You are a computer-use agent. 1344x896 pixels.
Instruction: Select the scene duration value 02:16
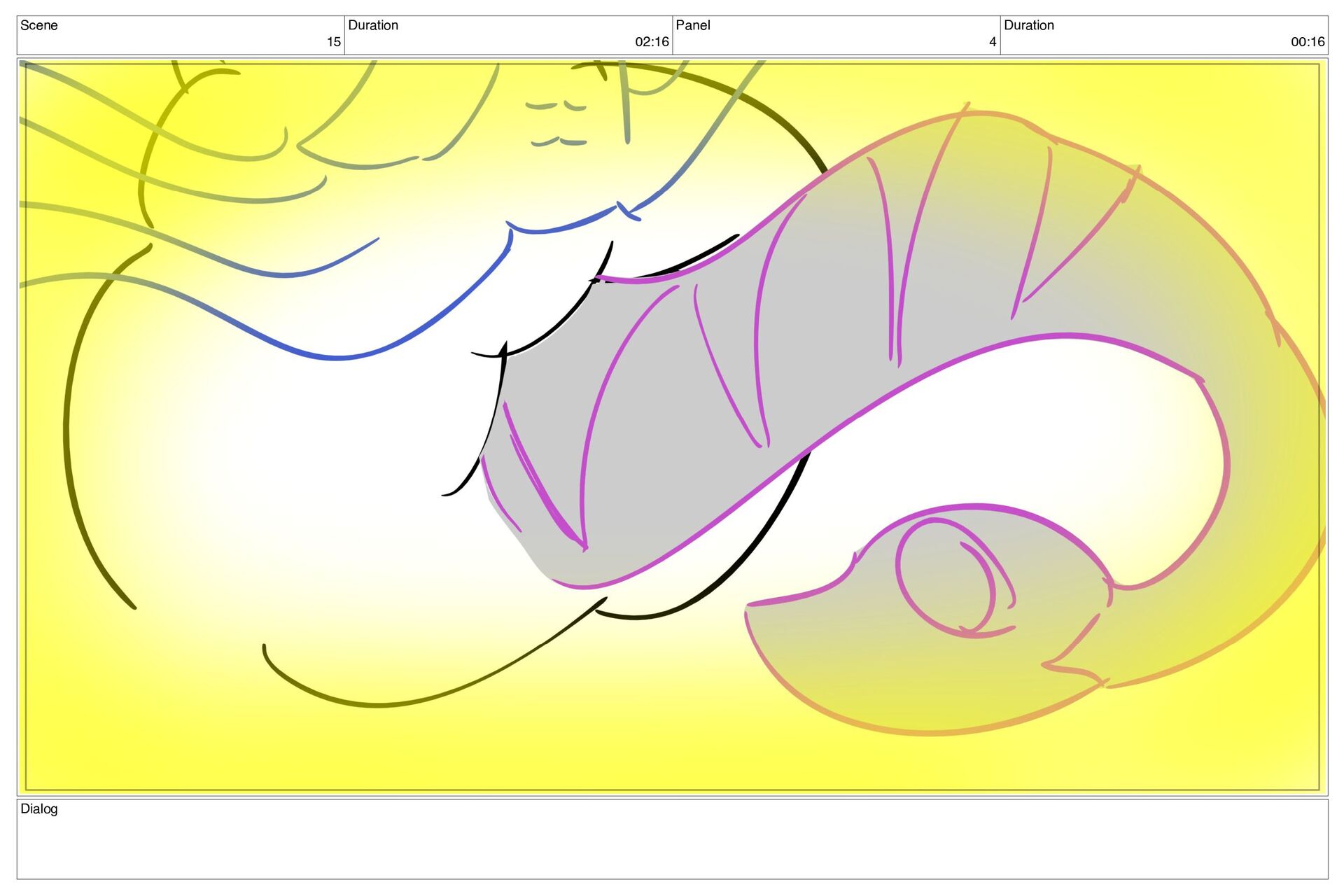652,42
